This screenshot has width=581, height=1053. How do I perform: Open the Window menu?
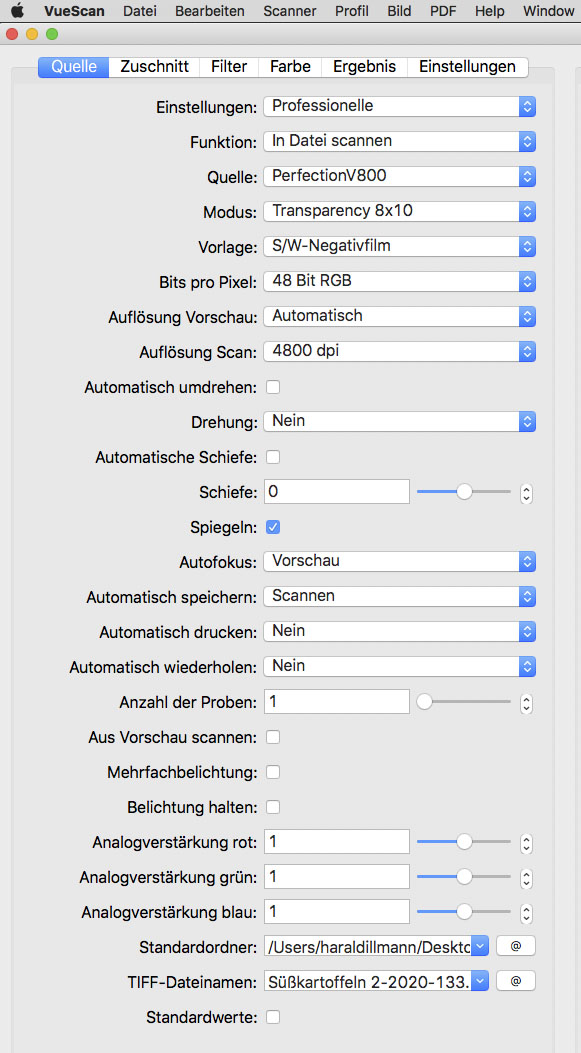point(548,11)
